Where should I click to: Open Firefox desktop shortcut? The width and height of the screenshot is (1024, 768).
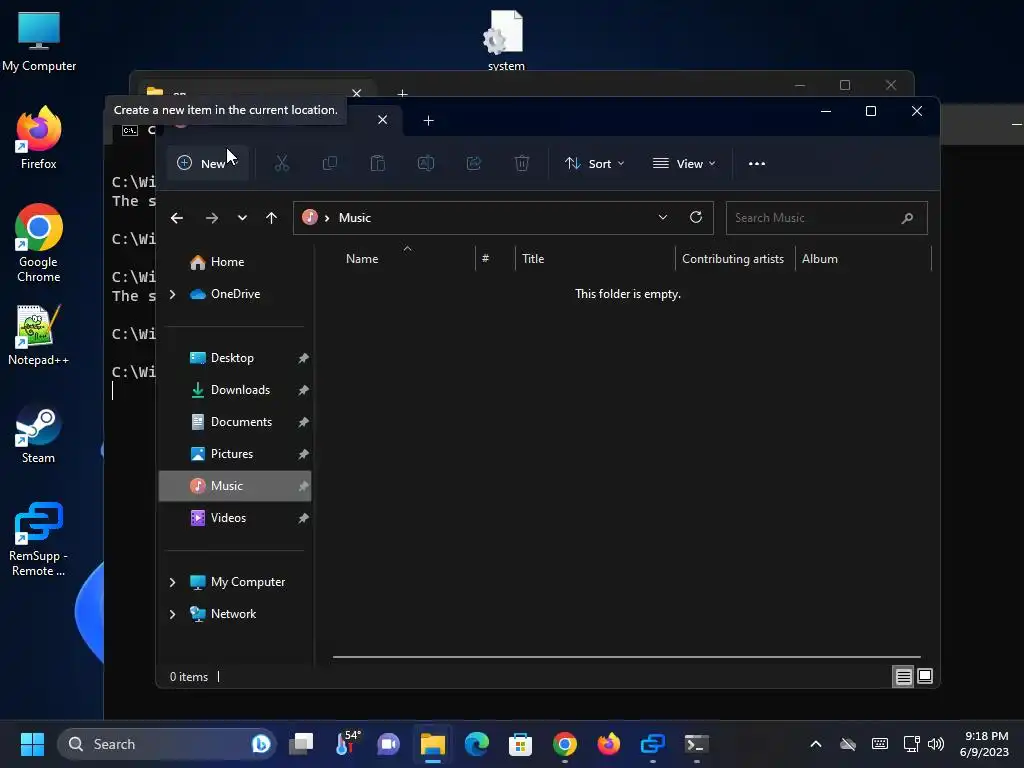[x=39, y=138]
